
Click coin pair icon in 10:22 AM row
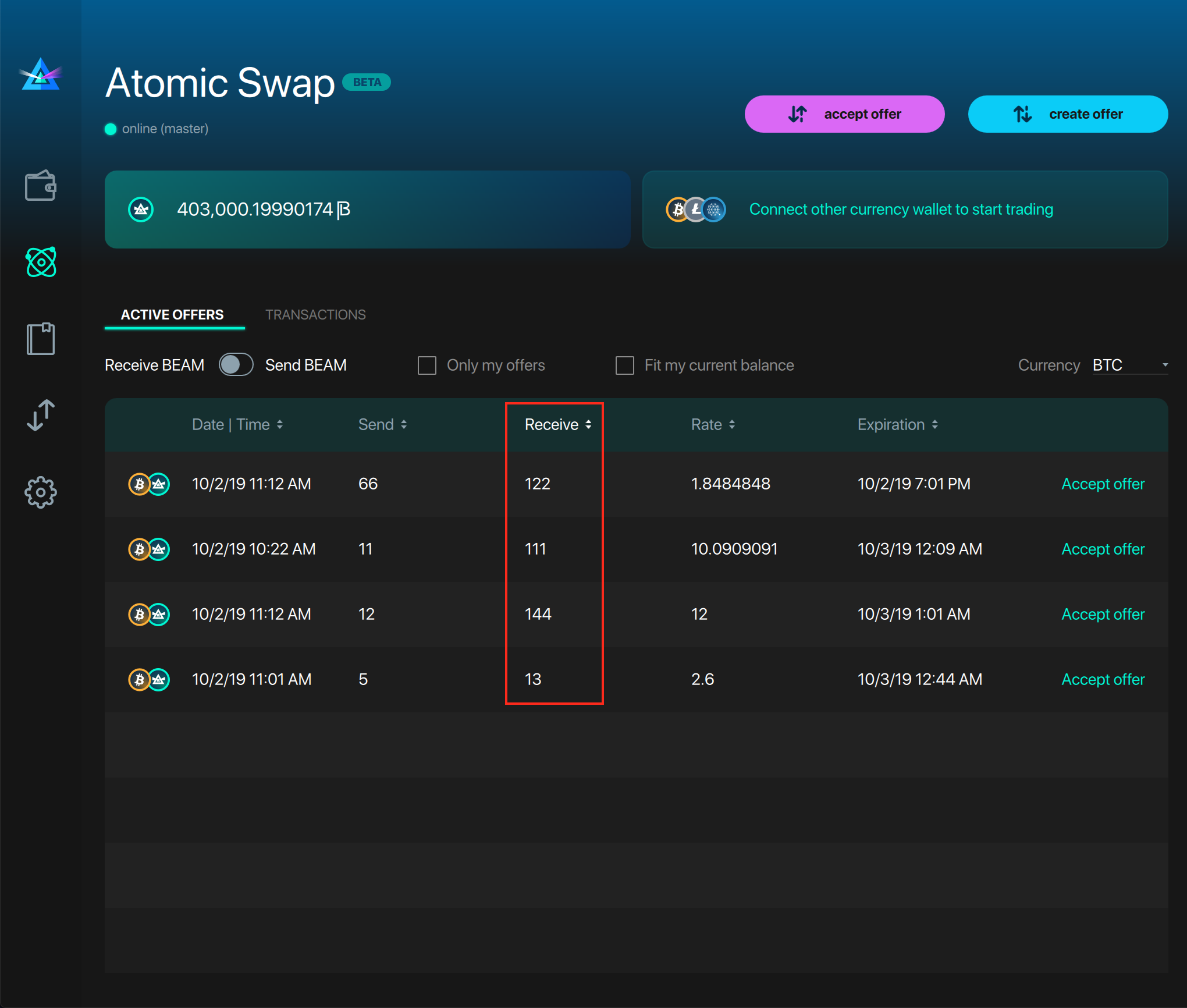click(149, 549)
